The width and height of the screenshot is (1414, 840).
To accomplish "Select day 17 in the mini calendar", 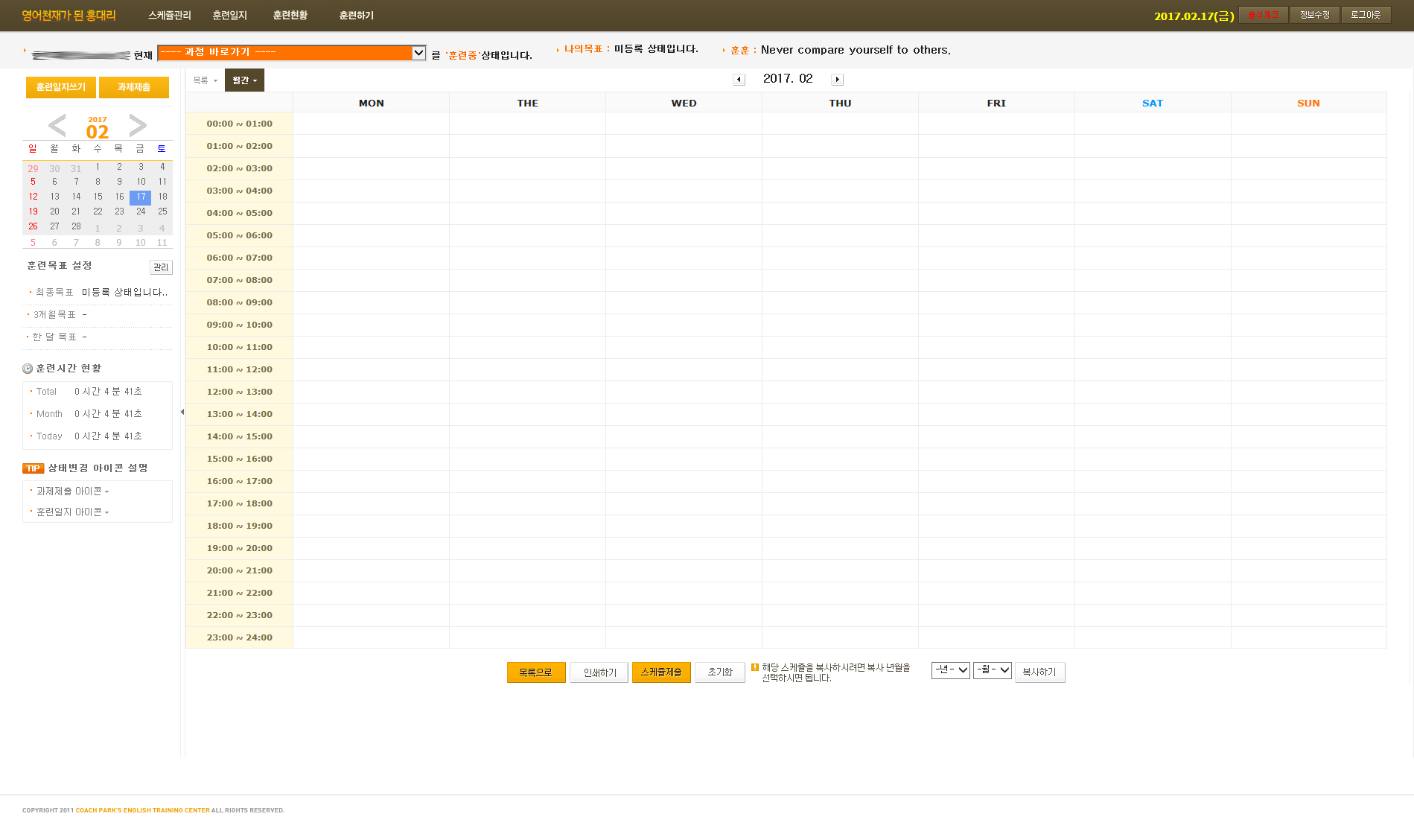I will [141, 197].
